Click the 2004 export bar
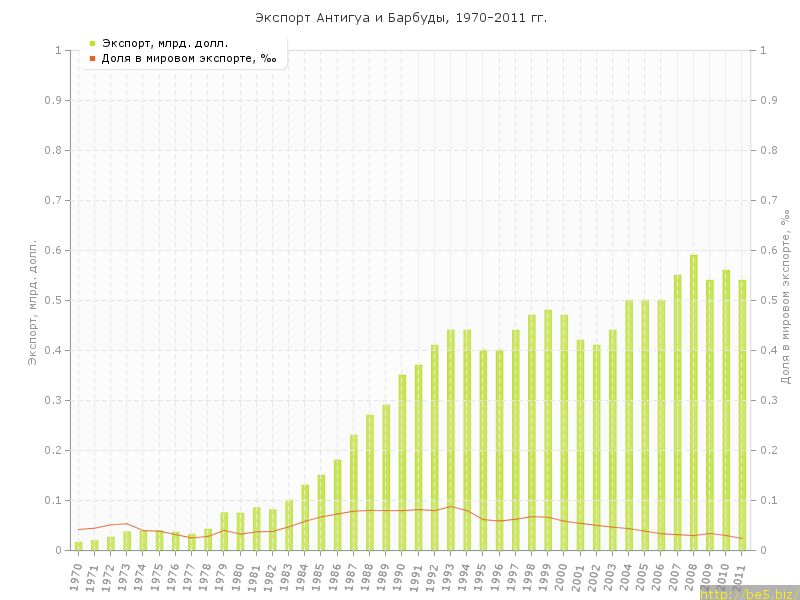This screenshot has width=800, height=600. pyautogui.click(x=629, y=425)
